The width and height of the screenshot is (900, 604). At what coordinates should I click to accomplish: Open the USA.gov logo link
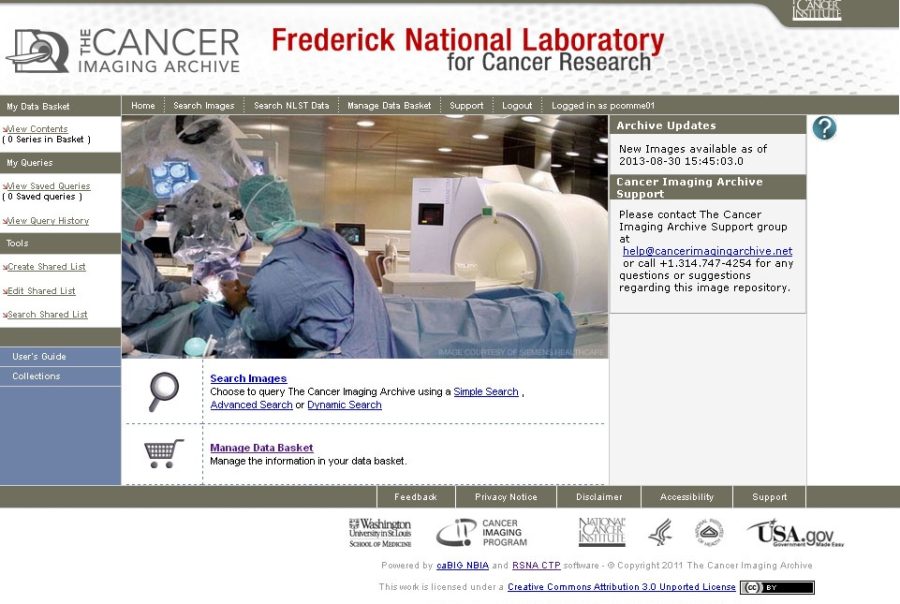[x=796, y=533]
